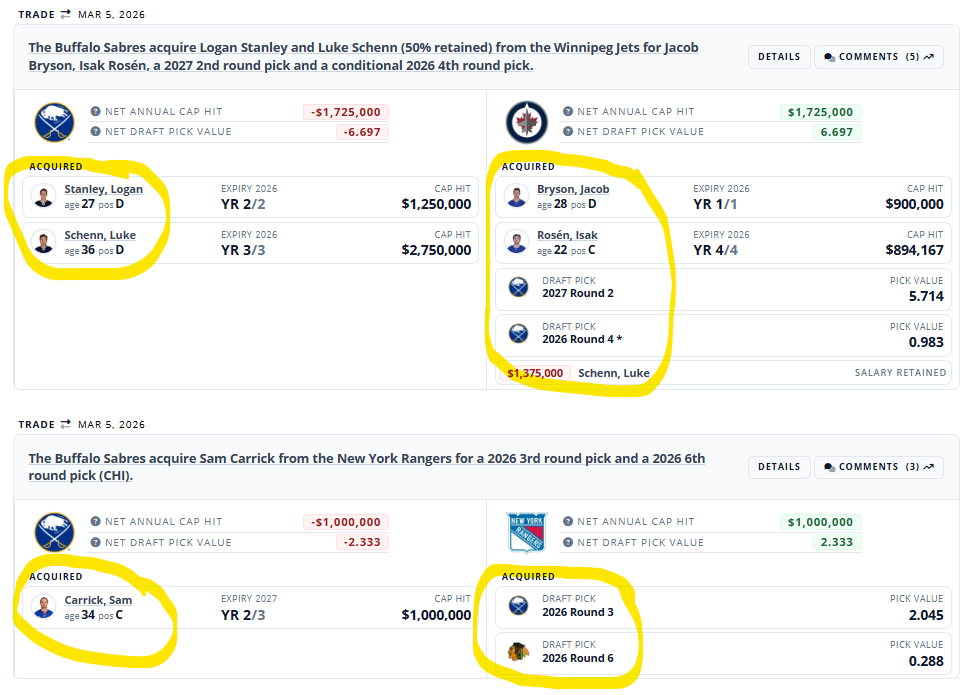Open the Stanley, Logan player link
This screenshot has height=695, width=977.
104,189
